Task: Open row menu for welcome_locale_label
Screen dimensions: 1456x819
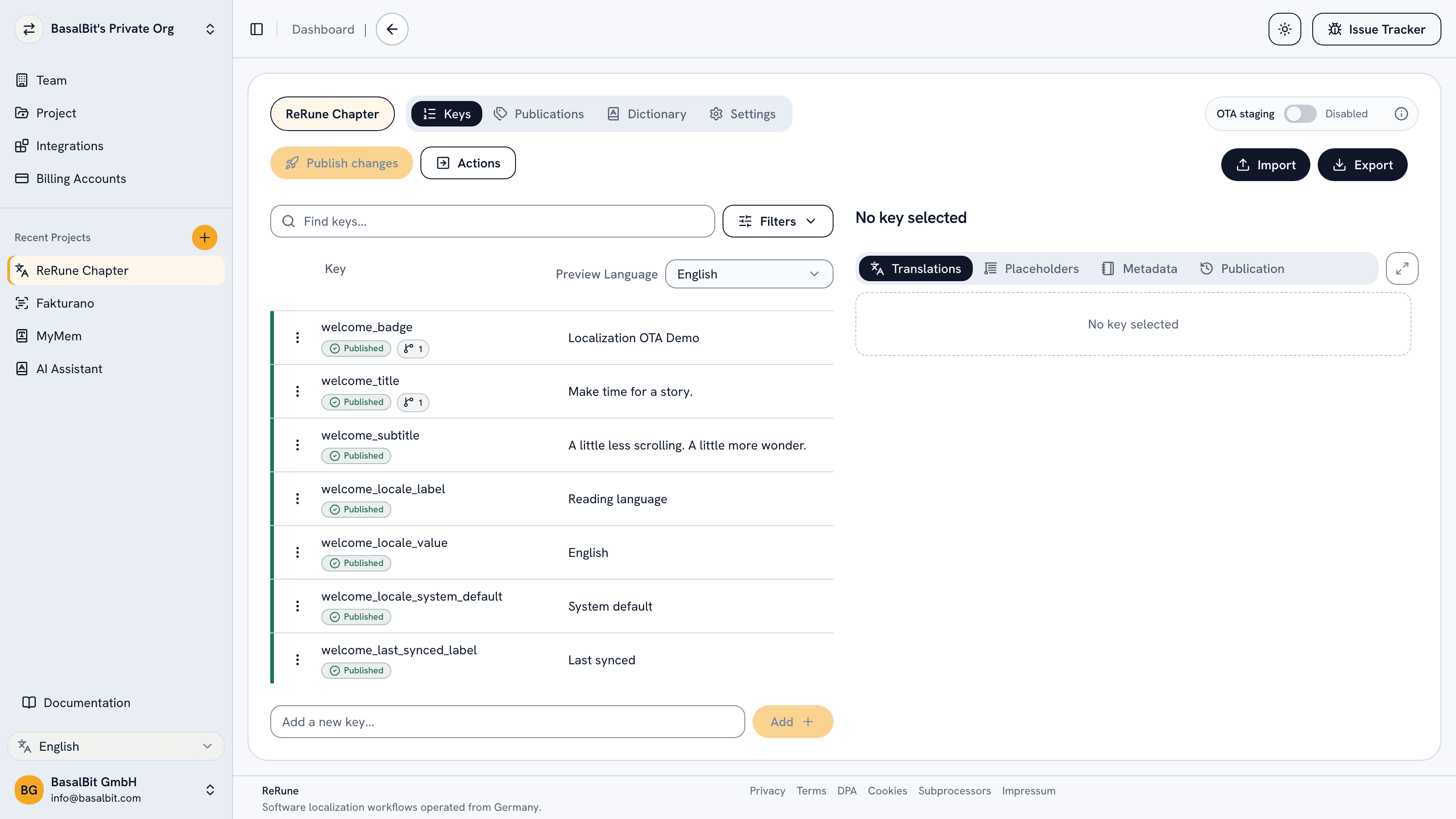Action: [297, 499]
